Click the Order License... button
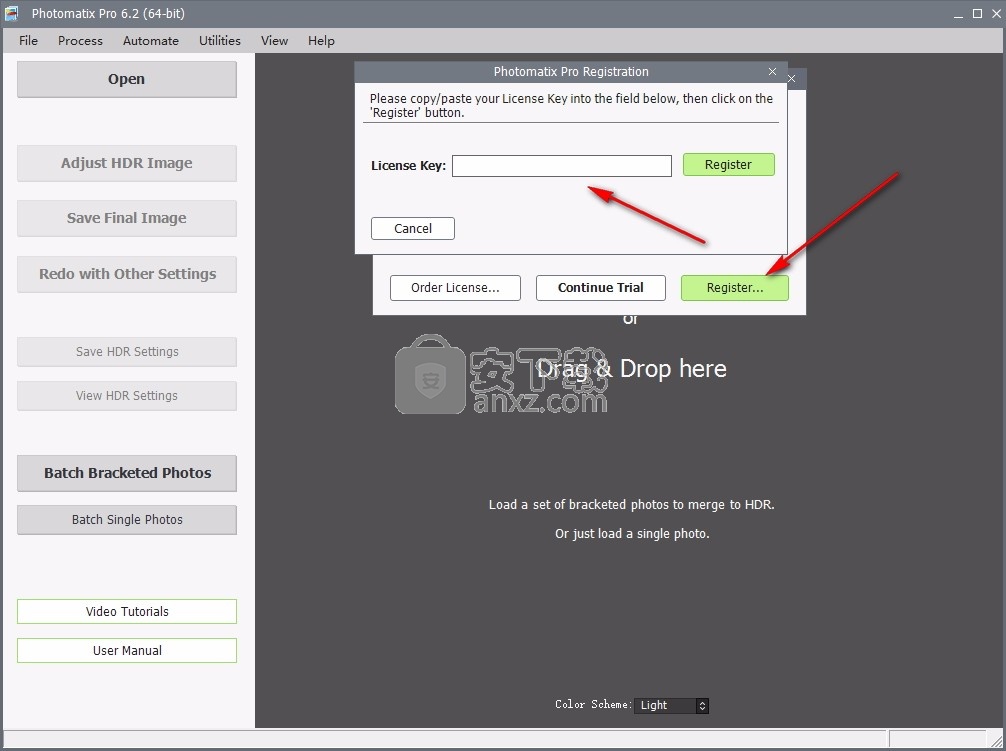The width and height of the screenshot is (1006, 751). coord(455,287)
